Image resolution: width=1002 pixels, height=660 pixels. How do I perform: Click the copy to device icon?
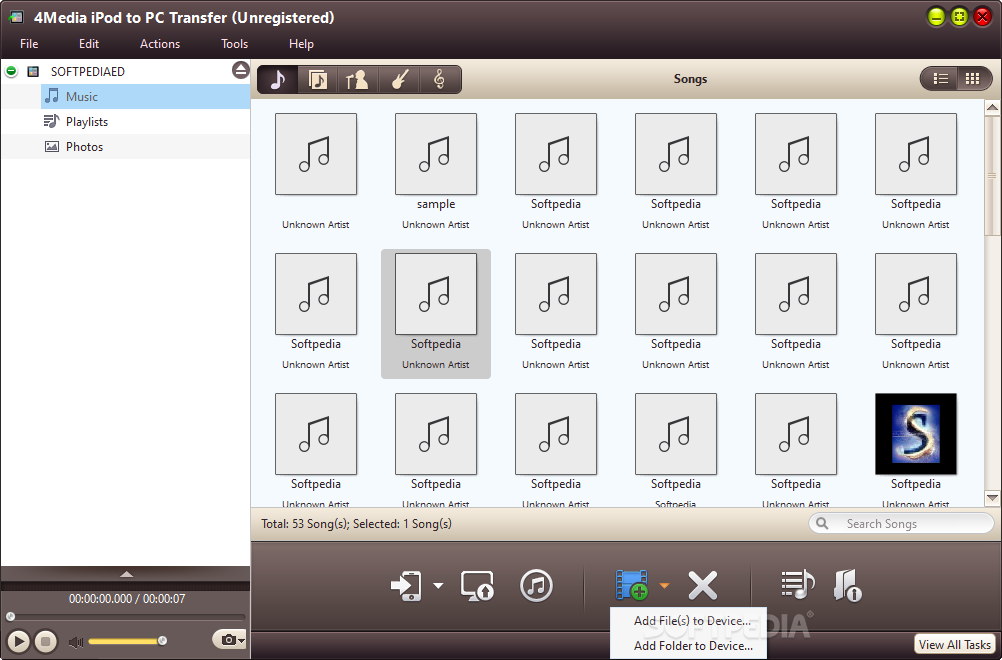[406, 585]
